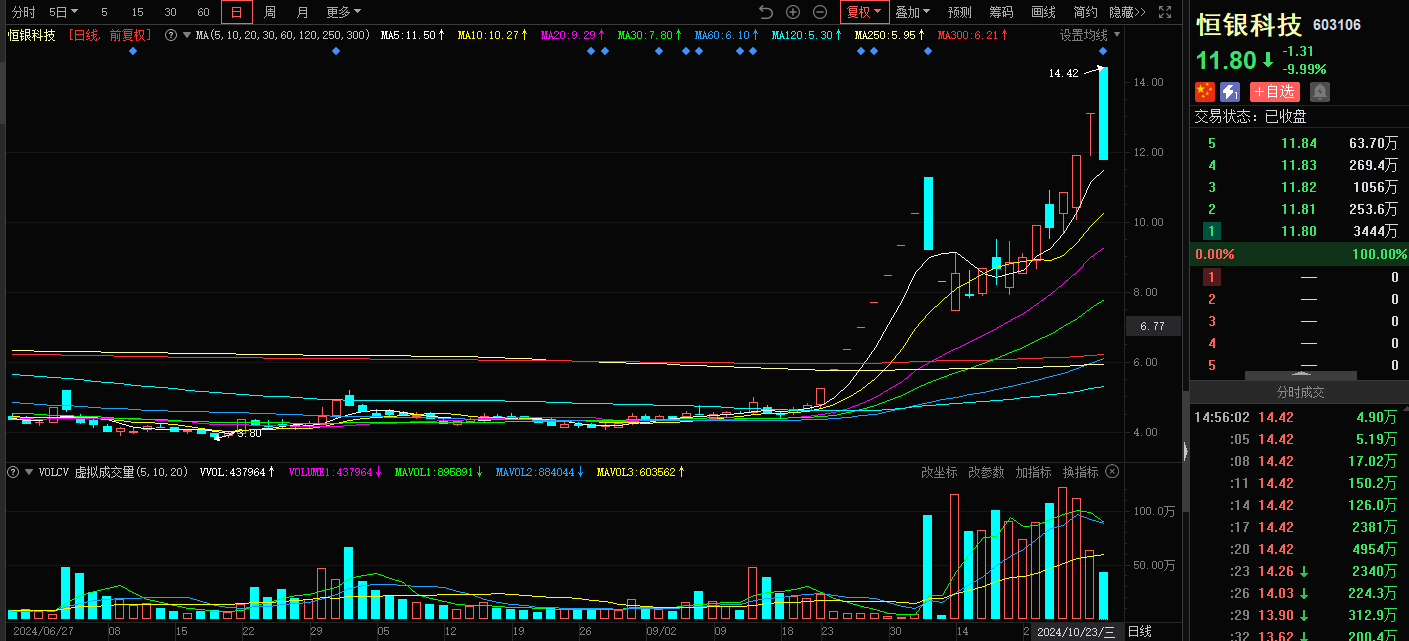Expand the 更多 periods dropdown
This screenshot has width=1409, height=641.
tap(343, 12)
